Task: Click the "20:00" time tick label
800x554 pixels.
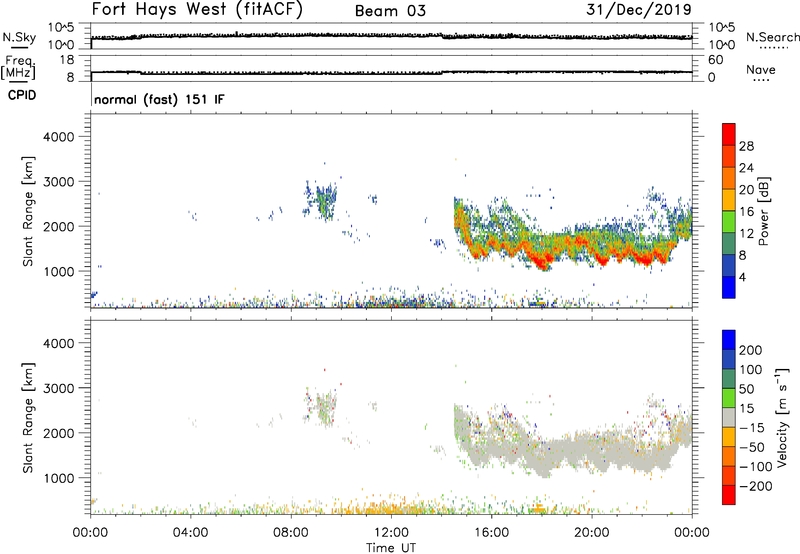Action: [x=591, y=533]
